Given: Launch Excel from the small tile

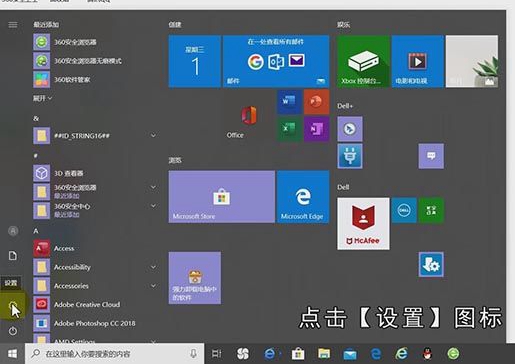Looking at the screenshot, I should pyautogui.click(x=289, y=129).
